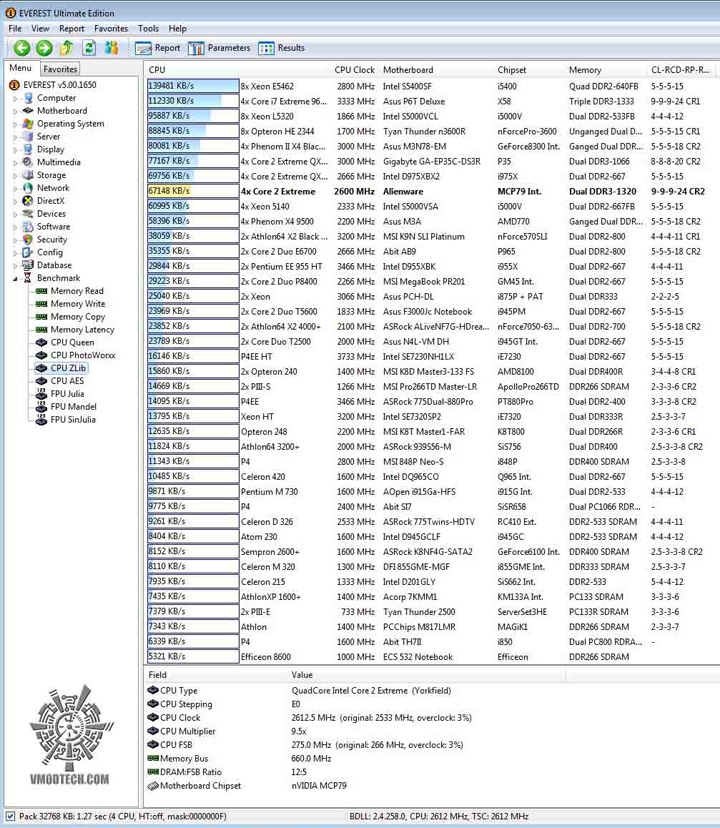Image resolution: width=720 pixels, height=828 pixels.
Task: Open the Results toolbar button
Action: tap(282, 48)
